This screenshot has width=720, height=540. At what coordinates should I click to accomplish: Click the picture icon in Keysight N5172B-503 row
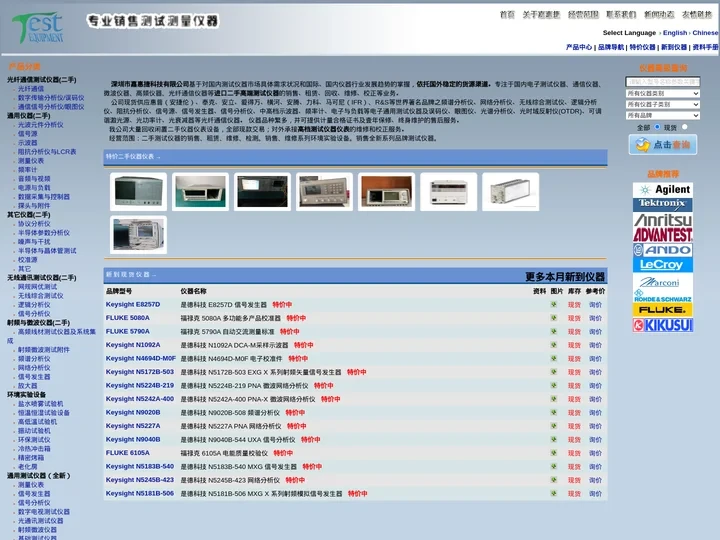(554, 372)
